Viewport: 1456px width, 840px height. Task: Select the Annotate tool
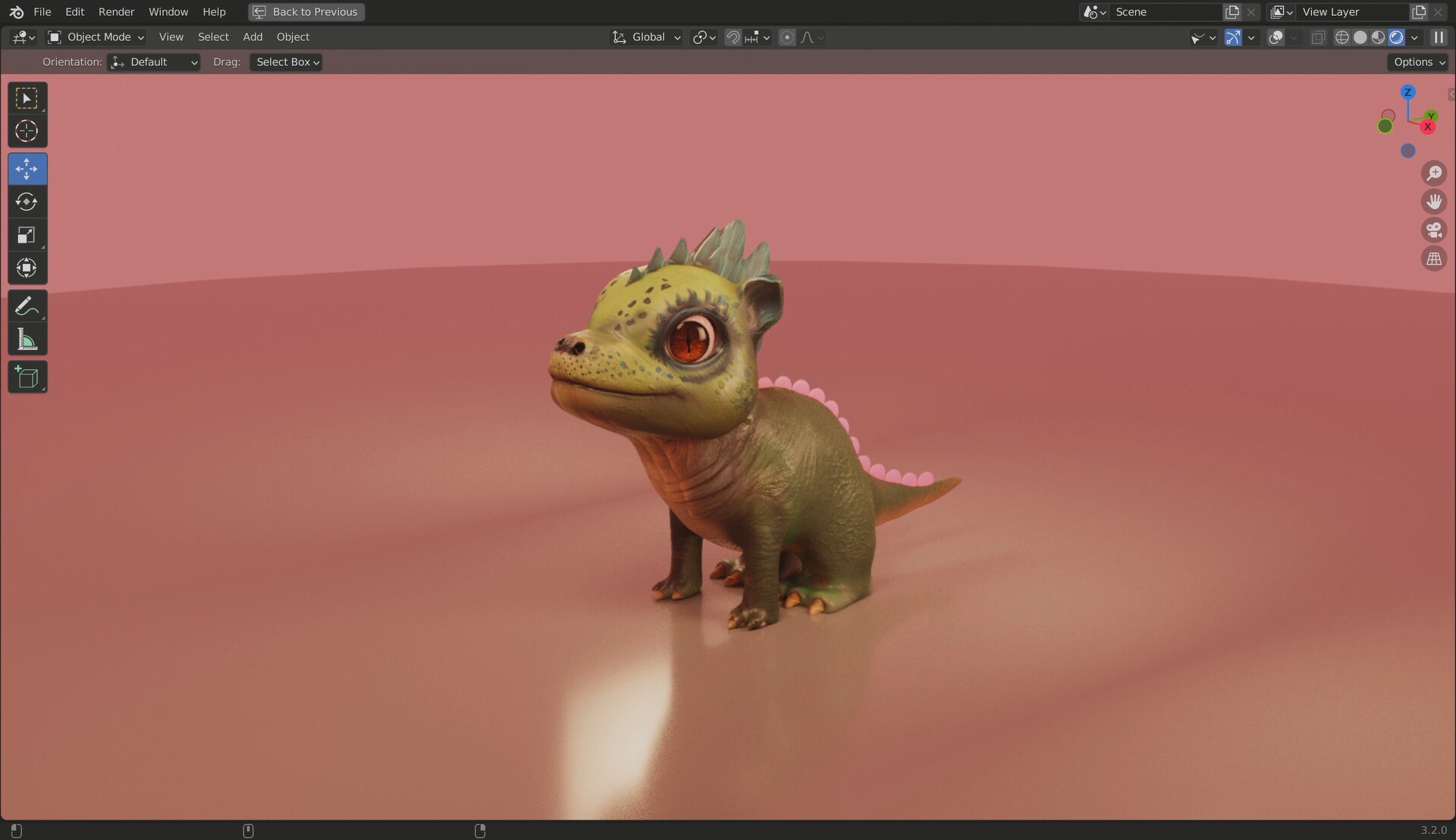point(27,306)
